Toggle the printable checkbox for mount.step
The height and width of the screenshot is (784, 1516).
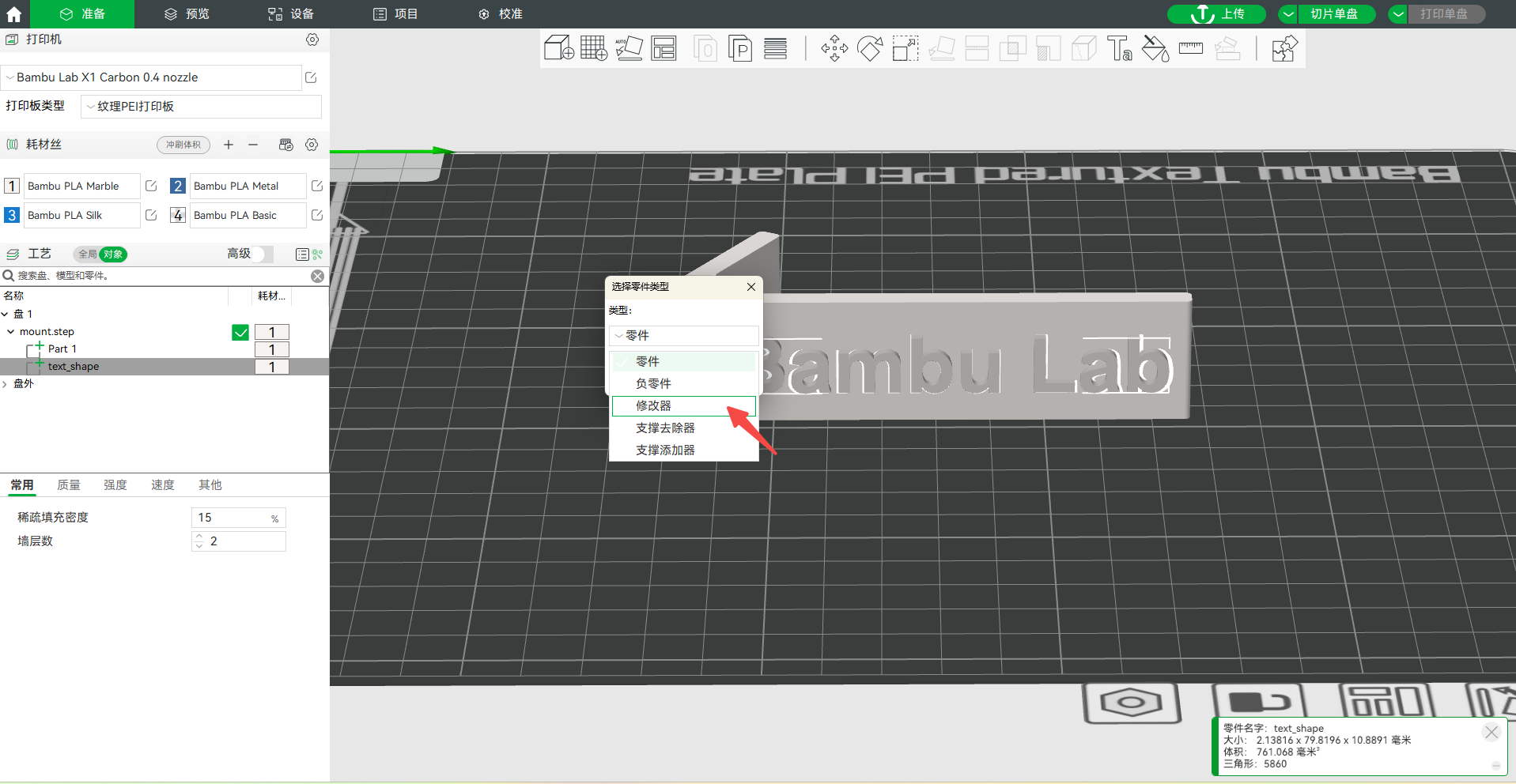pyautogui.click(x=240, y=333)
